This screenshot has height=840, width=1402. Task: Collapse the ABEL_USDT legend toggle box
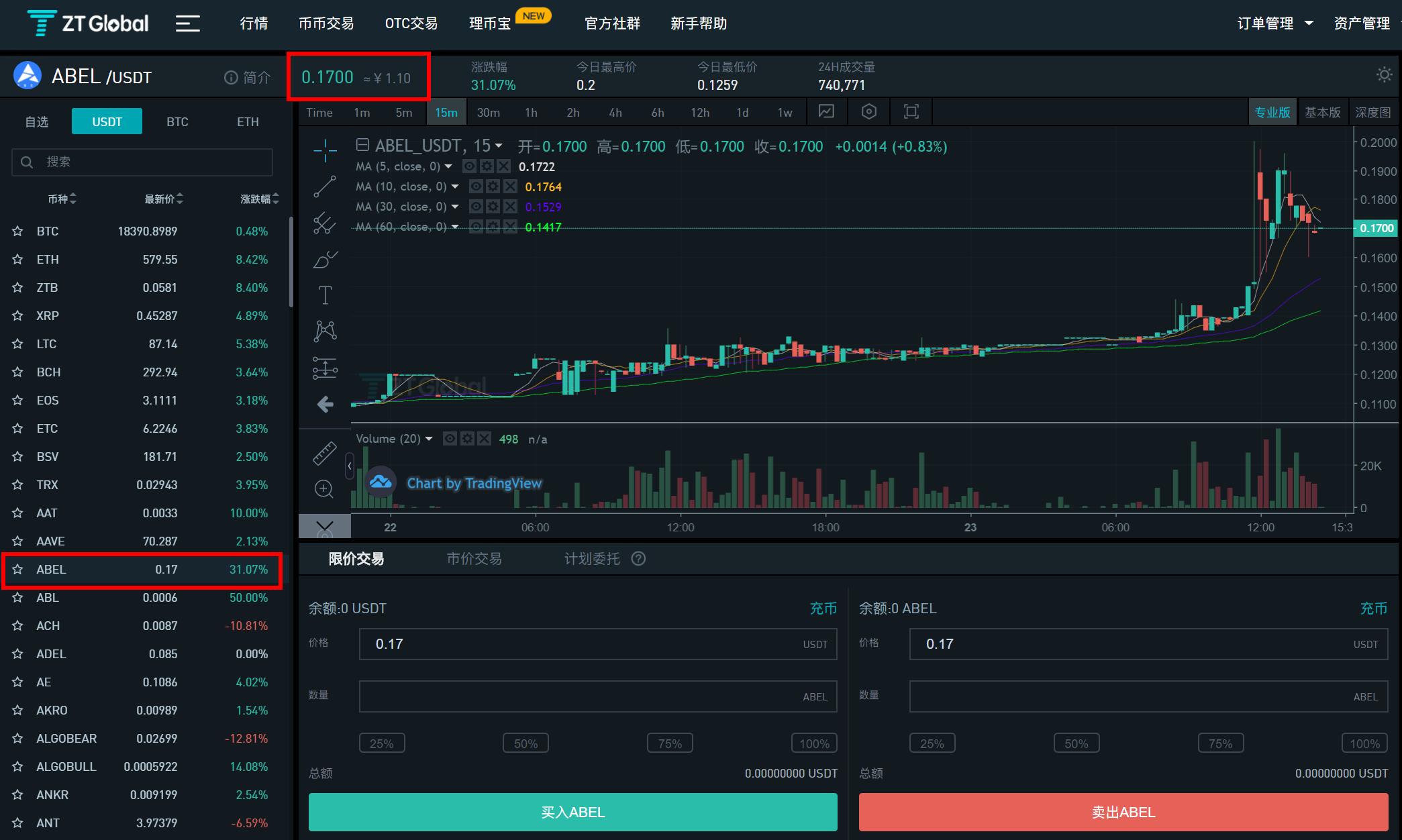(362, 145)
